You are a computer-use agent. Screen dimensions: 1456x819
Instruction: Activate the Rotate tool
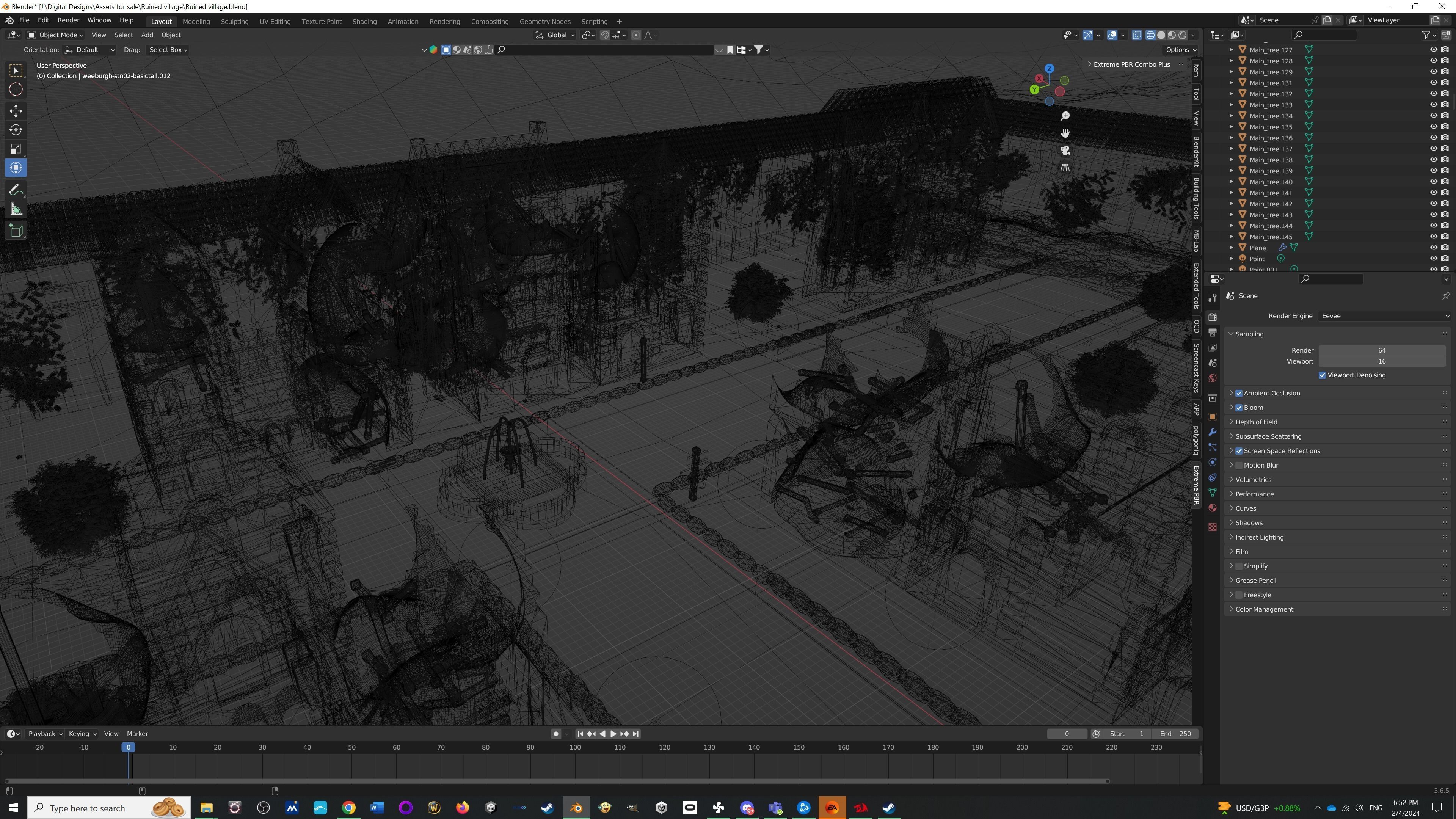point(16,130)
